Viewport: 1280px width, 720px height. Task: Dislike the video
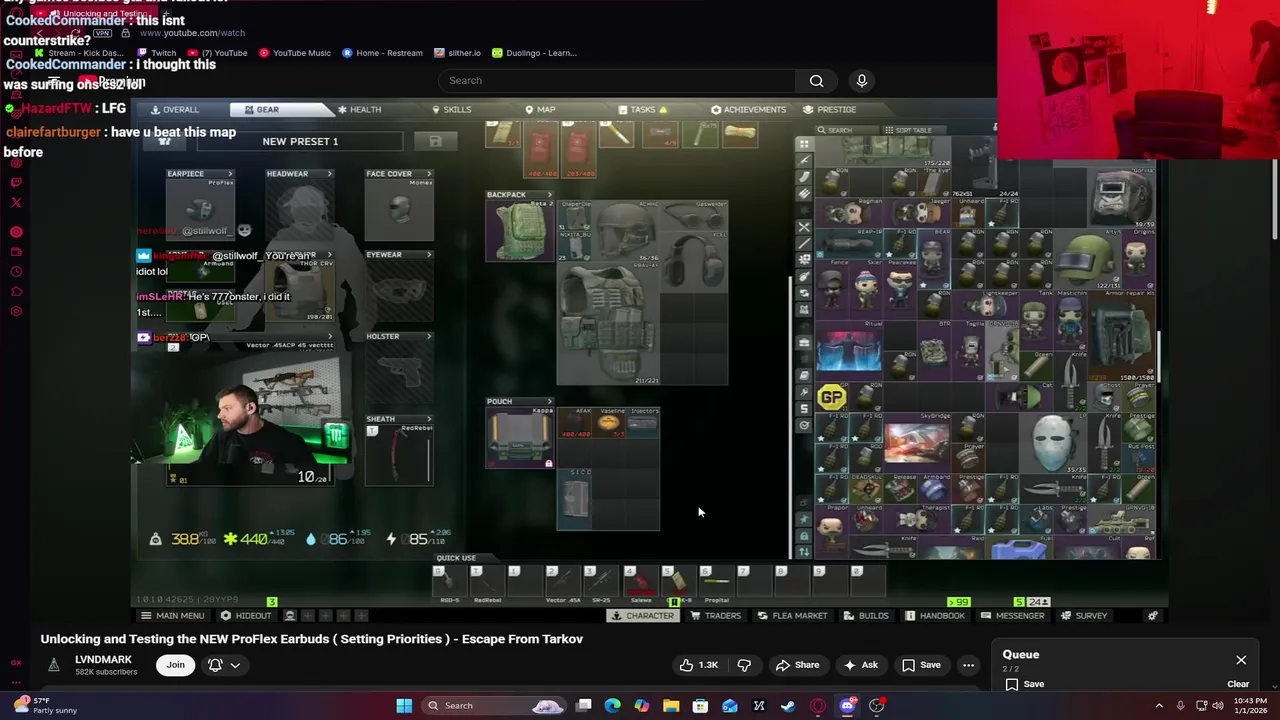tap(744, 665)
